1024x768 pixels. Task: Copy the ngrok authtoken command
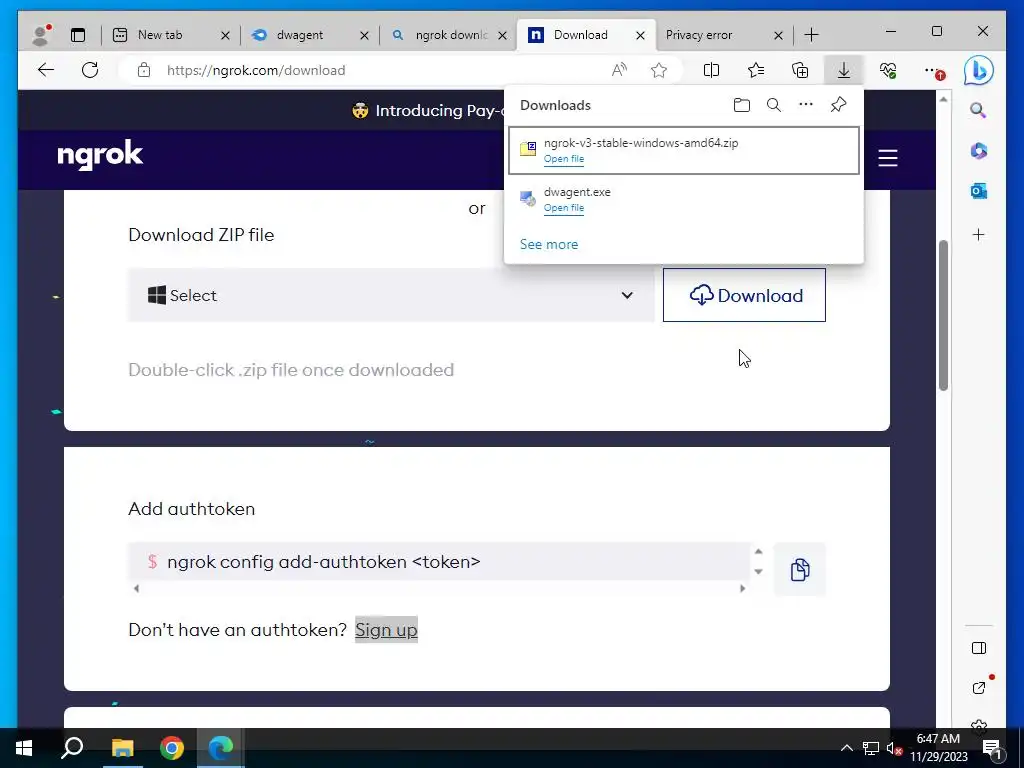[x=800, y=569]
